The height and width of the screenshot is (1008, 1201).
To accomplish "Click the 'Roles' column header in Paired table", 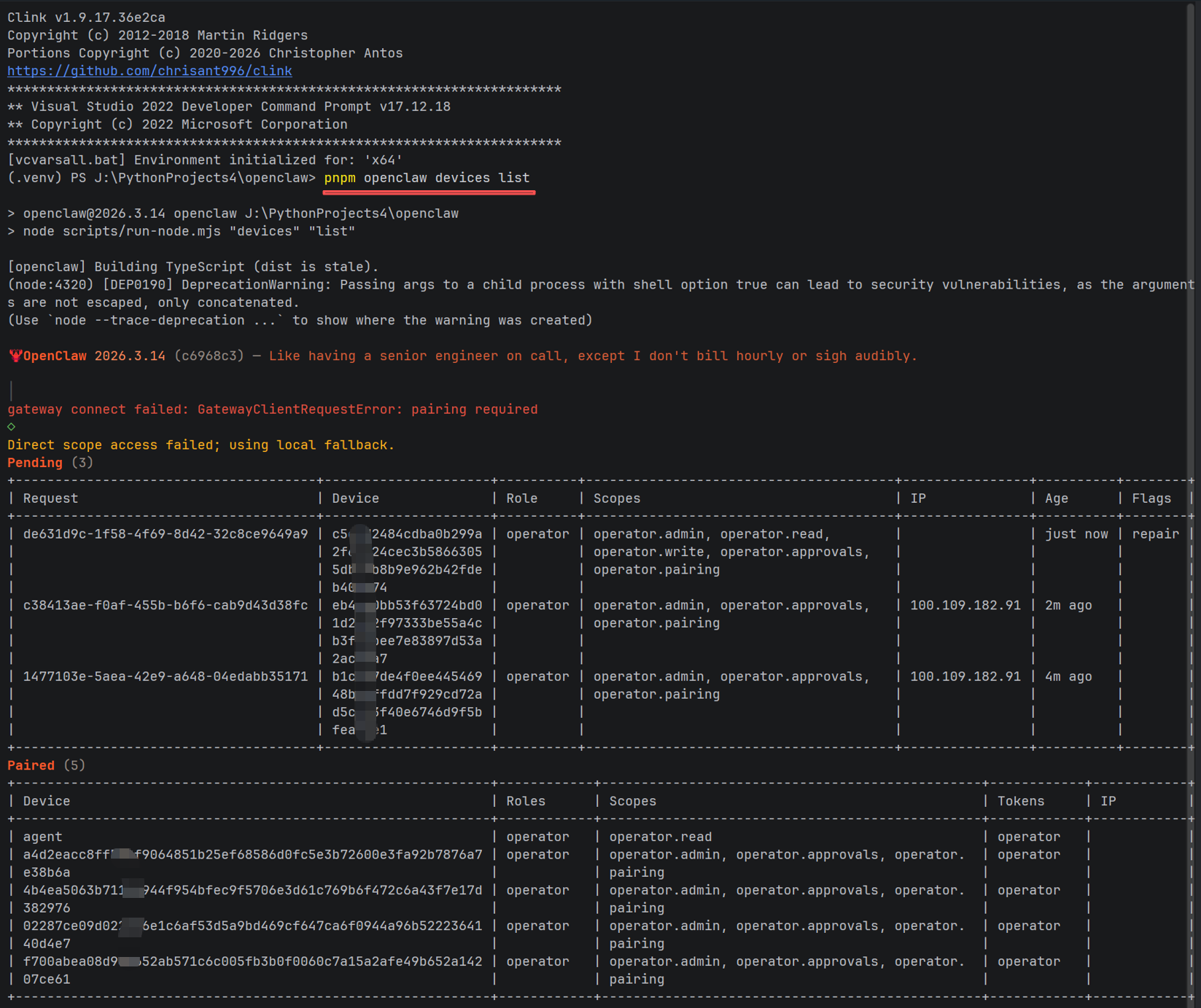I will (526, 801).
